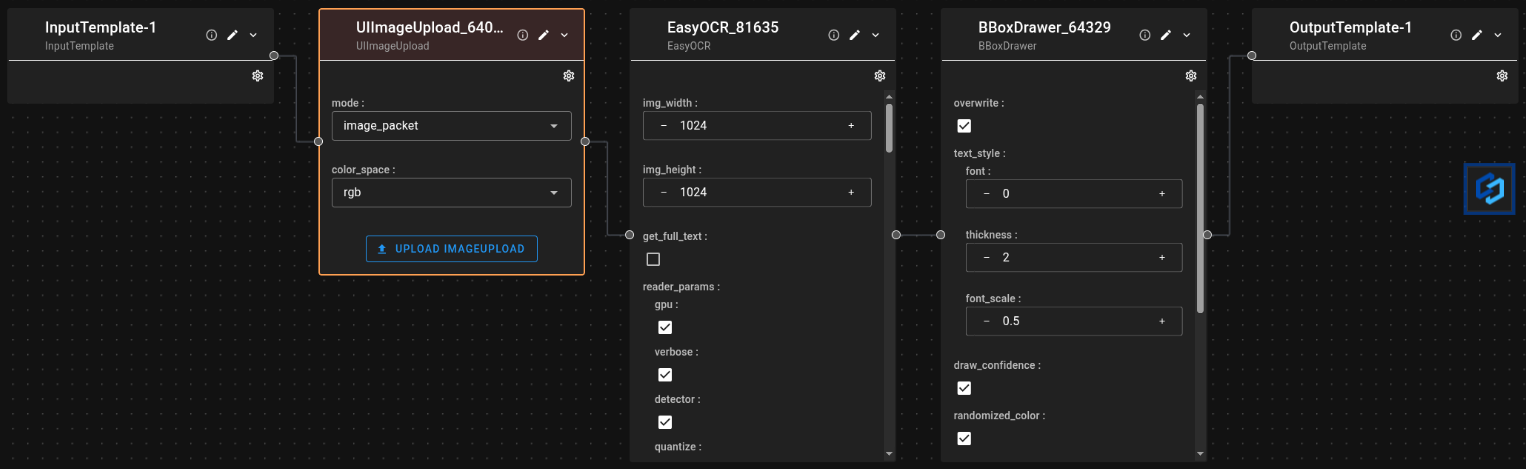
Task: Open settings gear of OutputTemplate-1 node
Action: [x=1501, y=76]
